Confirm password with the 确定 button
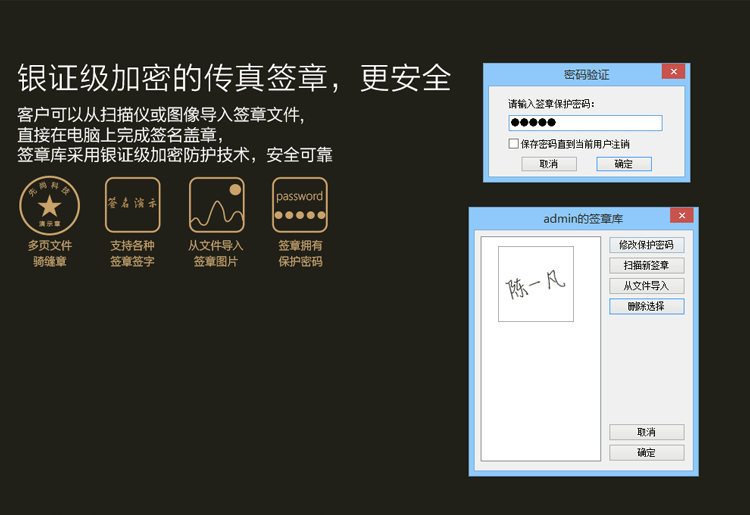This screenshot has height=515, width=750. coord(623,164)
